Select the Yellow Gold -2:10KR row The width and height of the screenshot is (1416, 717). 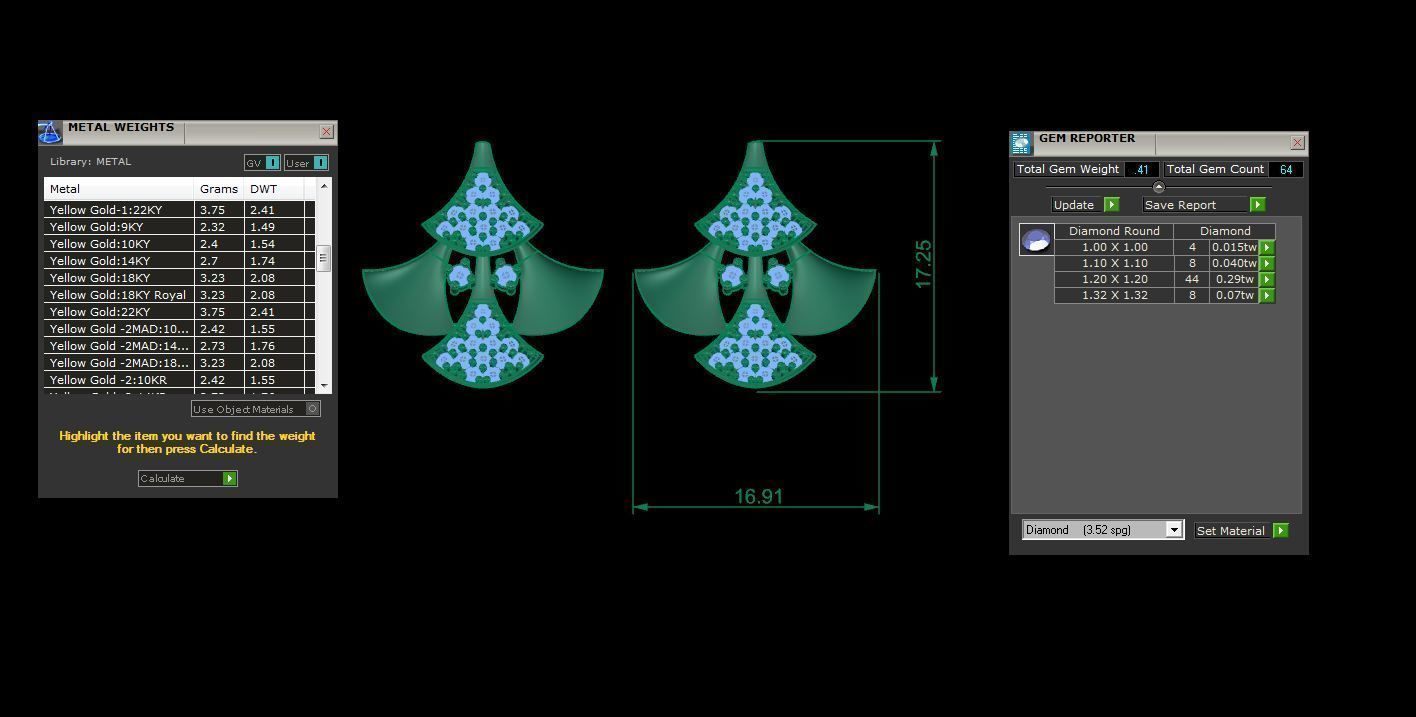pyautogui.click(x=179, y=380)
